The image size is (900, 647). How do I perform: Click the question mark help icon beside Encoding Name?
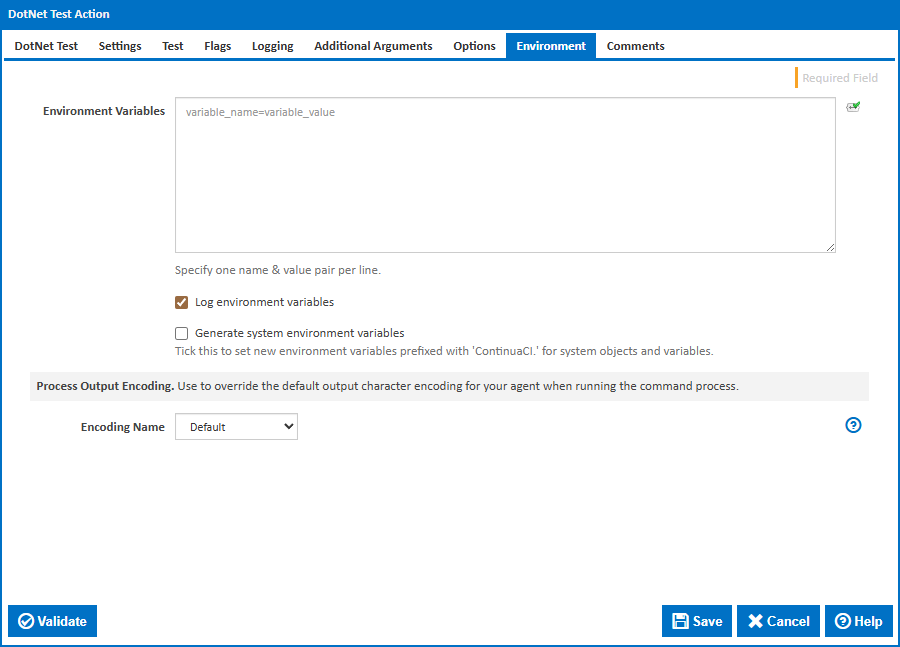coord(853,425)
